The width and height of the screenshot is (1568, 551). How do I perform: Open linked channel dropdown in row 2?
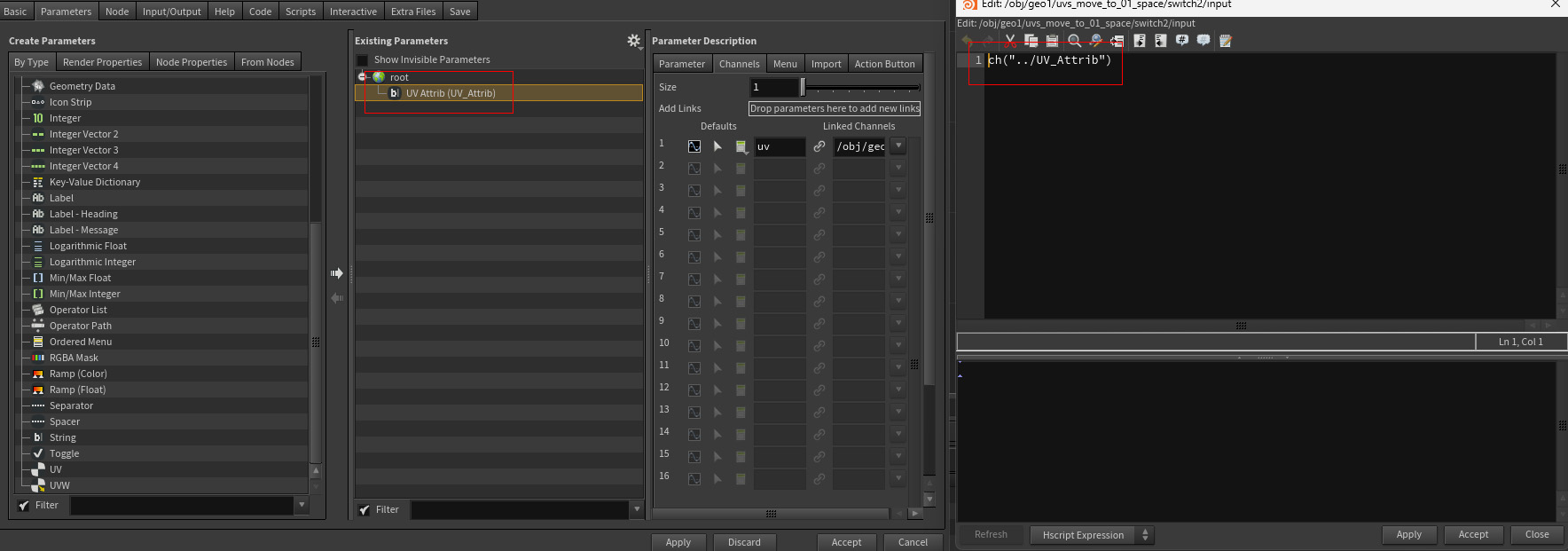[x=898, y=168]
